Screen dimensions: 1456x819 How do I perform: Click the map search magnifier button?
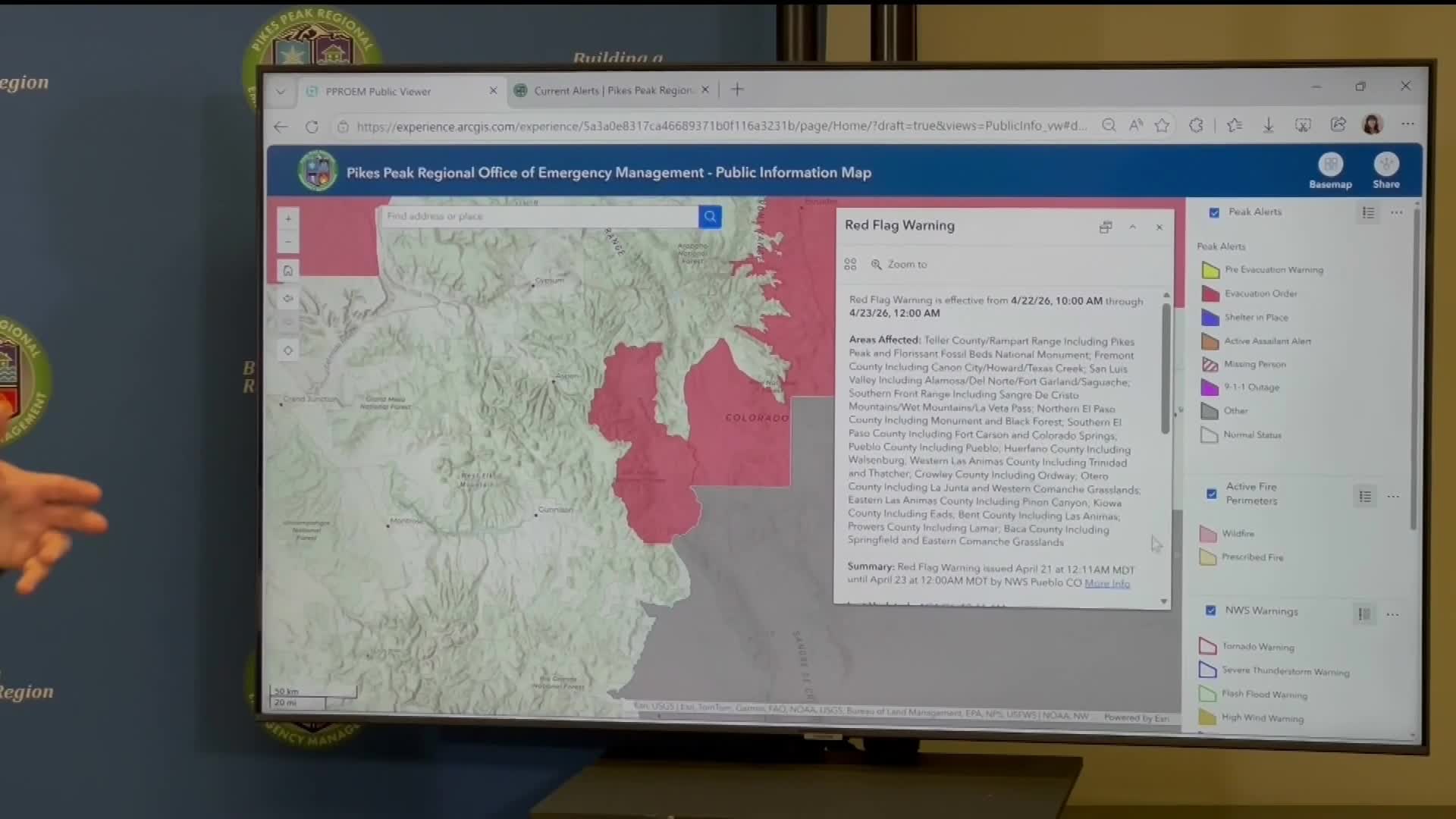coord(710,217)
